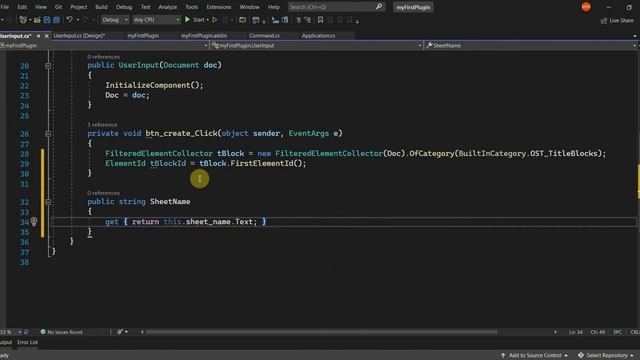This screenshot has width=640, height=360.
Task: Open the Git menu
Action: pos(58,7)
